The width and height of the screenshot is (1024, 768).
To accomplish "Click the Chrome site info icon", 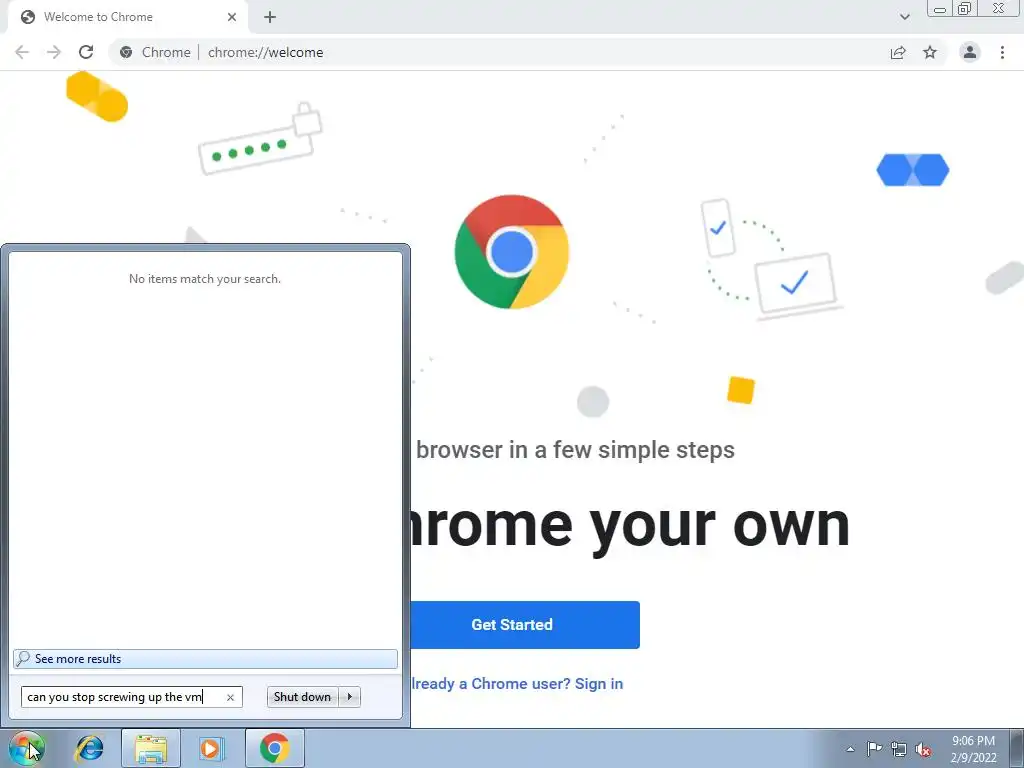I will tap(126, 52).
